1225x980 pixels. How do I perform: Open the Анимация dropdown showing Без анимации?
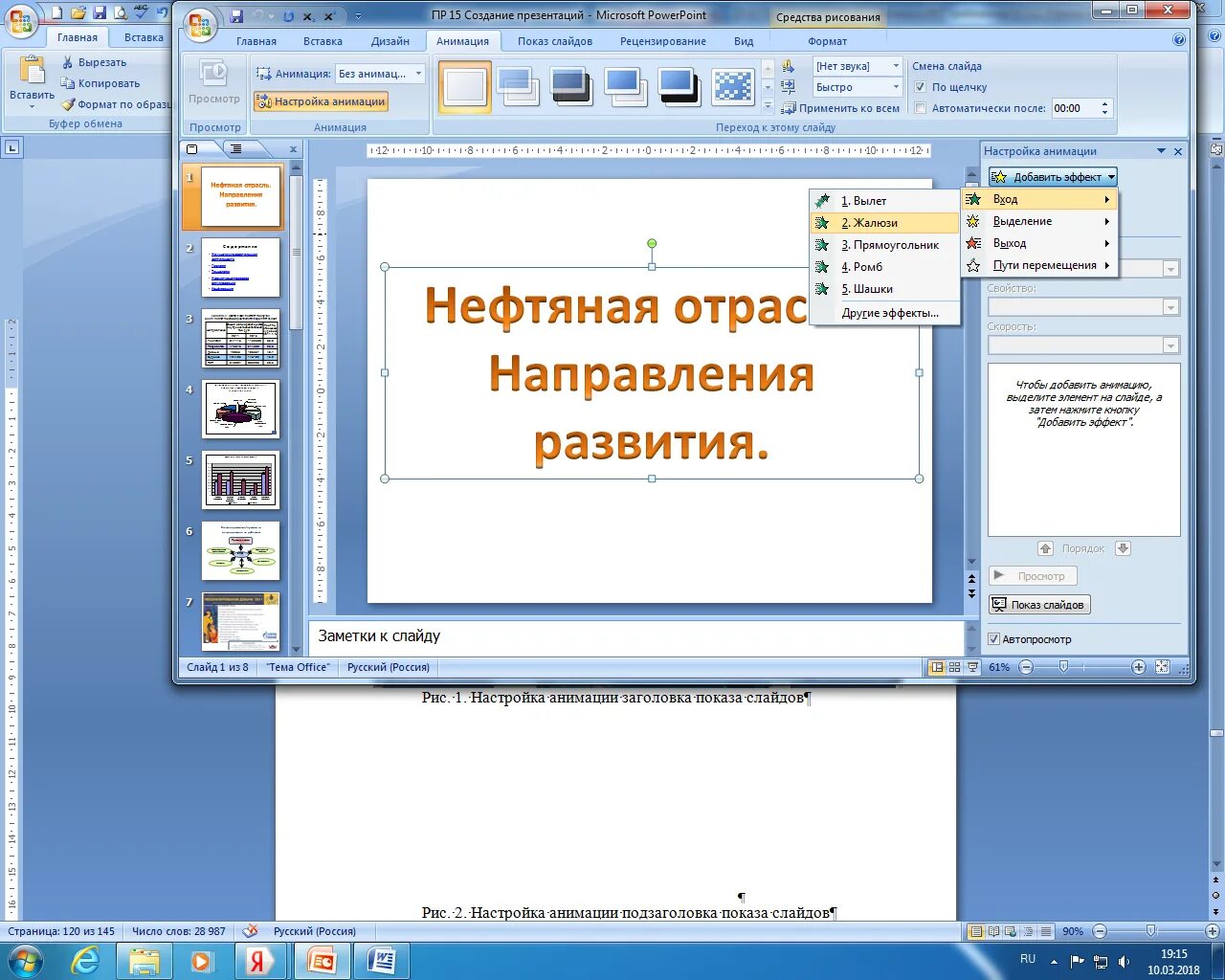click(380, 74)
